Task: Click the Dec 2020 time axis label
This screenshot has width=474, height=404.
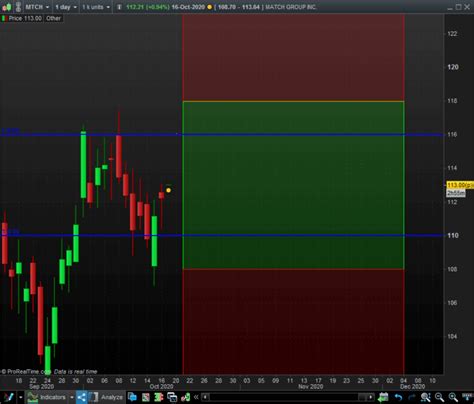Action: click(412, 387)
